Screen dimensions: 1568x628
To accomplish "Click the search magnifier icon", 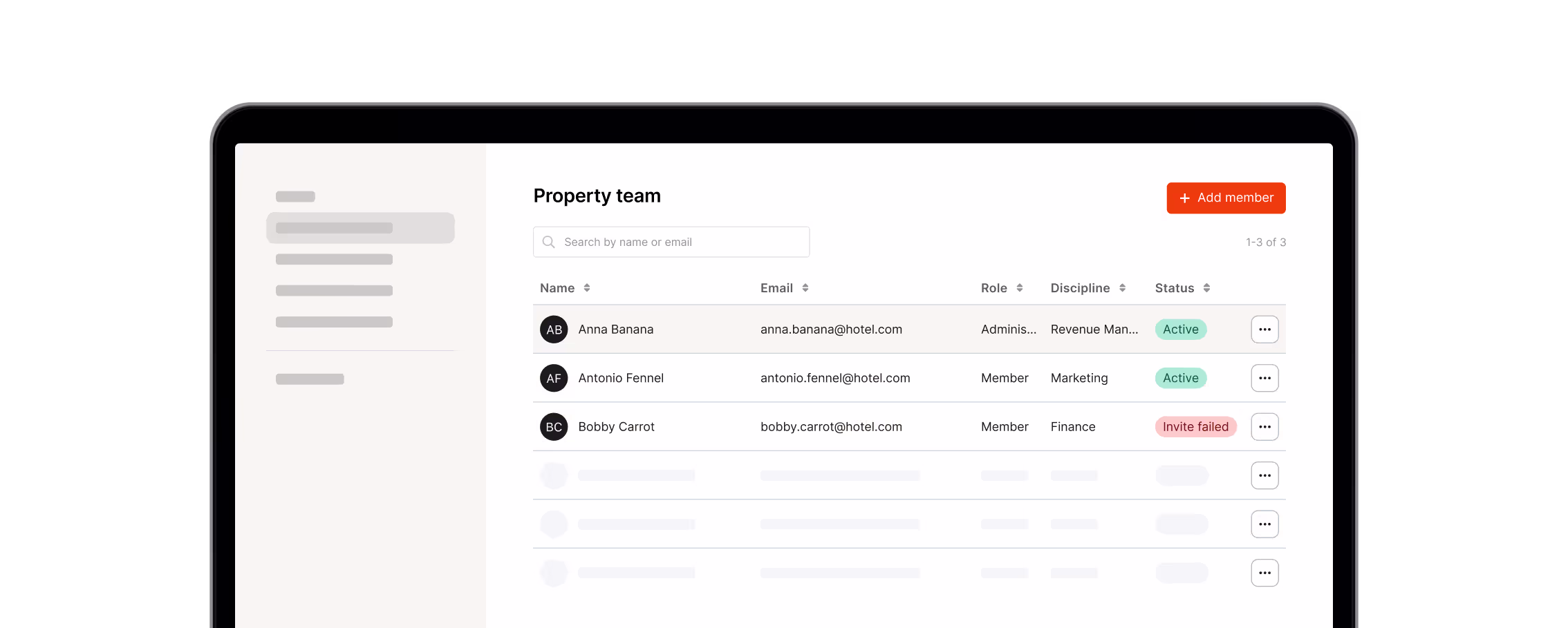I will tap(549, 242).
